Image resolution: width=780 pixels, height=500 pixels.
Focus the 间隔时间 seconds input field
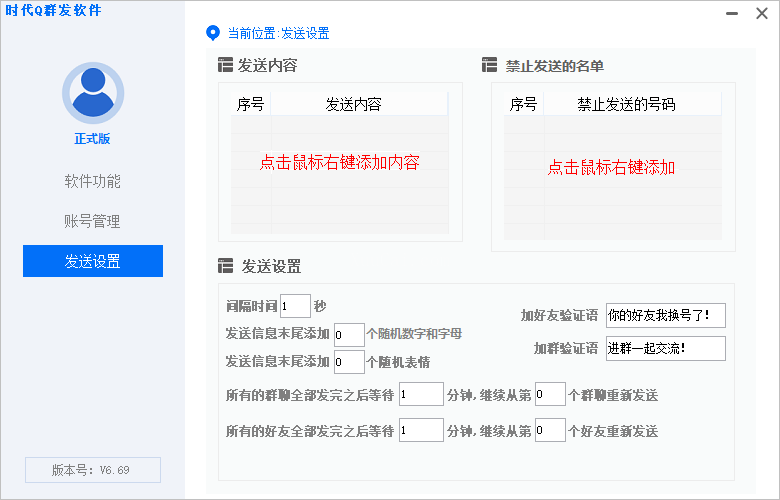[295, 306]
